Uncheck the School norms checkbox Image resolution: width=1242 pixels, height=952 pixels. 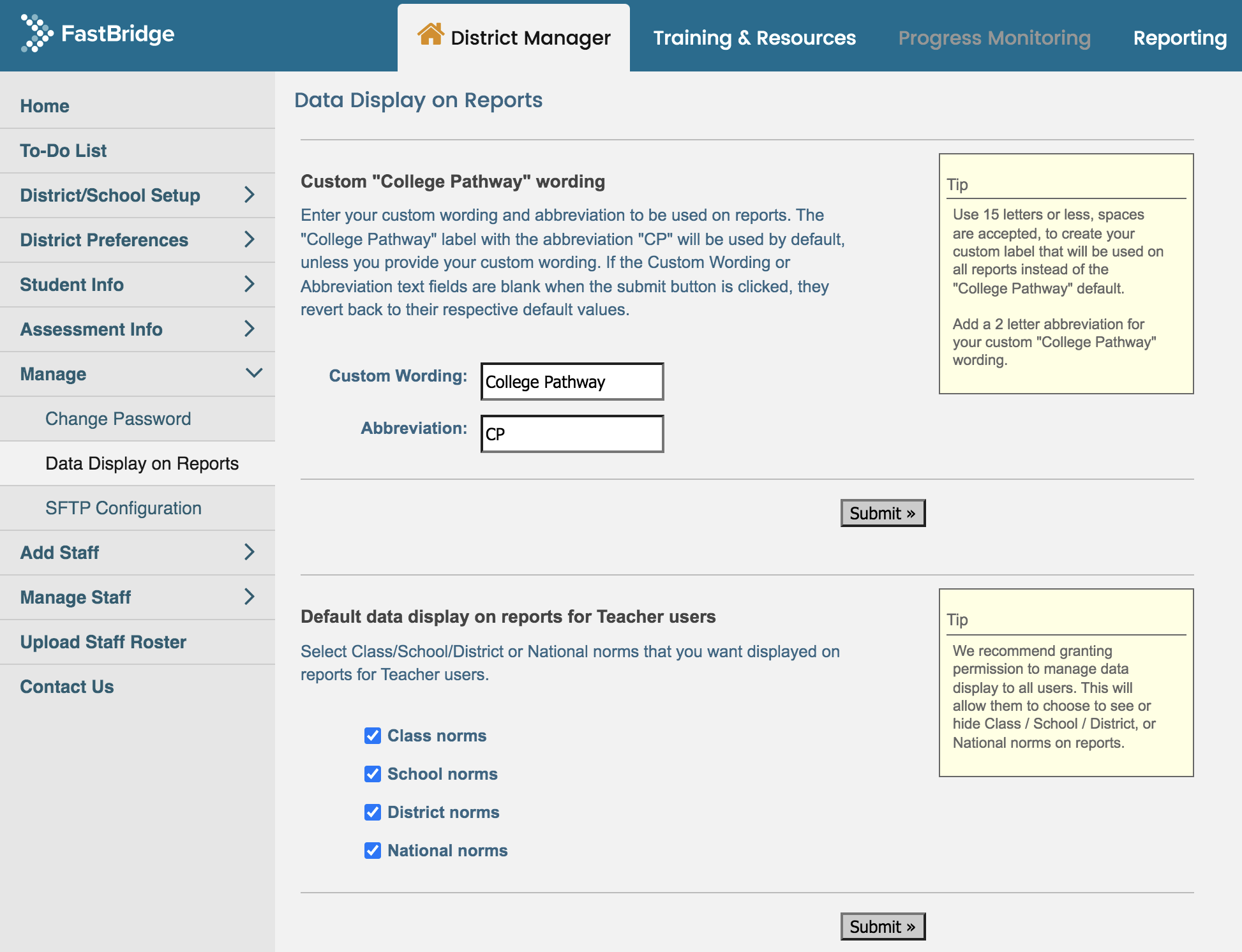[x=373, y=774]
